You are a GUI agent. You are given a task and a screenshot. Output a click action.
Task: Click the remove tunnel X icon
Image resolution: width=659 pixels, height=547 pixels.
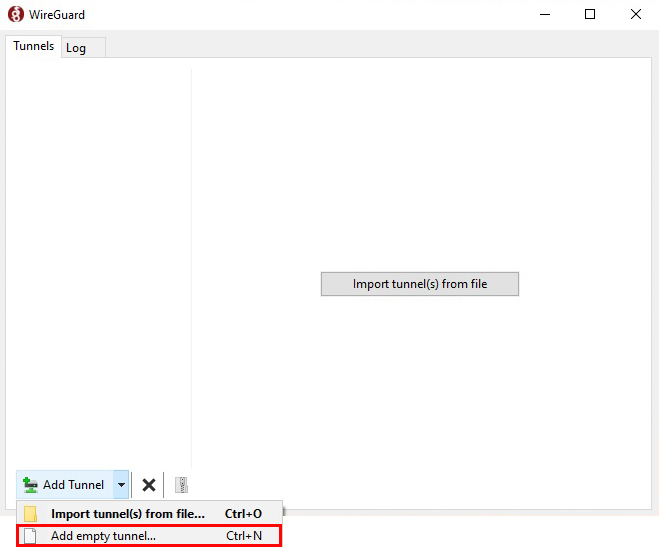148,485
